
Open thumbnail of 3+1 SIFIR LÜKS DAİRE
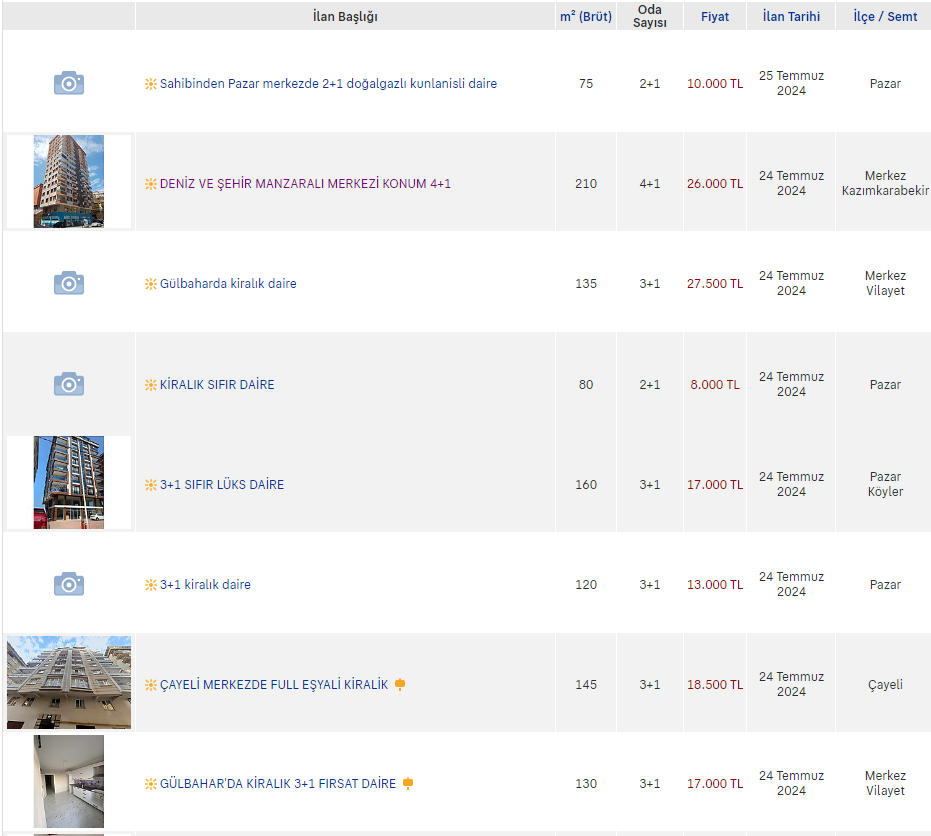(68, 482)
